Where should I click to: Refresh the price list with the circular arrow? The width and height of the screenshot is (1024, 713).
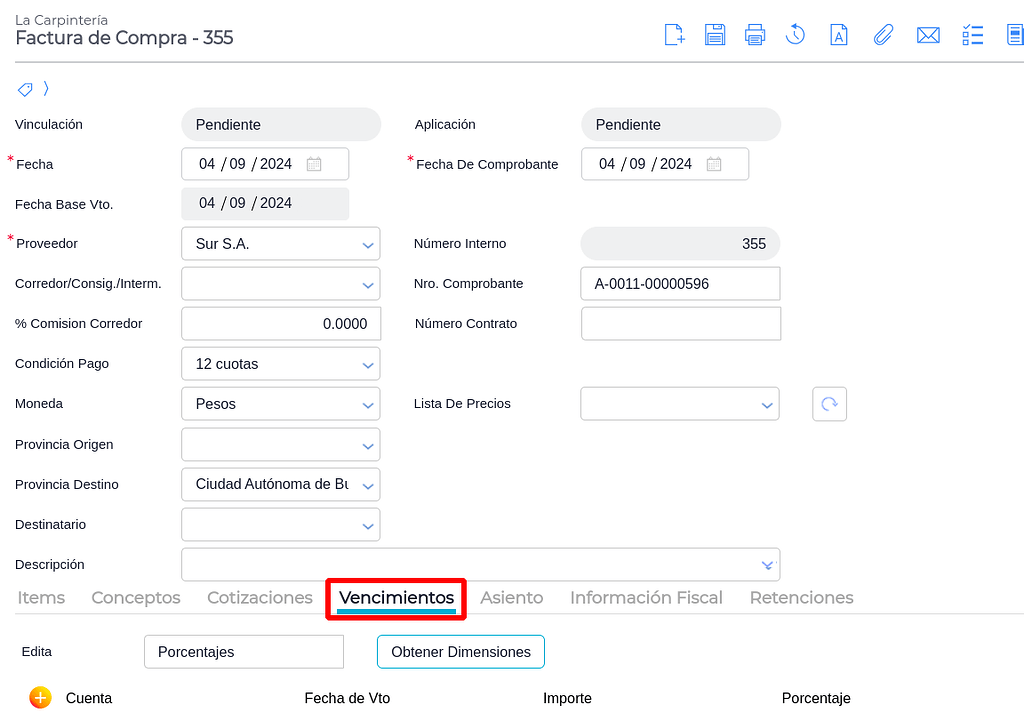pyautogui.click(x=829, y=403)
